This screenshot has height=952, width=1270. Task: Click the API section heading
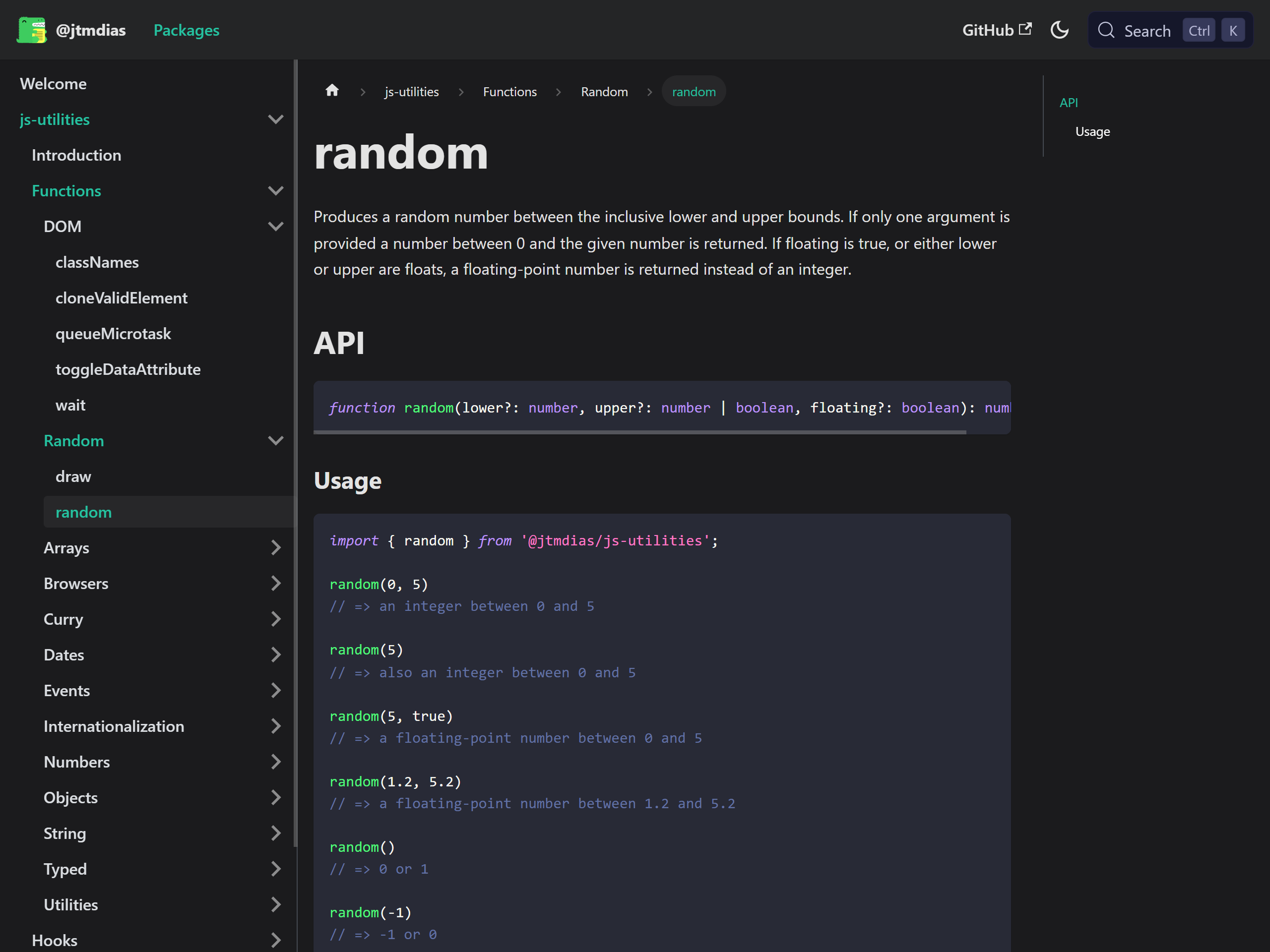pos(339,343)
